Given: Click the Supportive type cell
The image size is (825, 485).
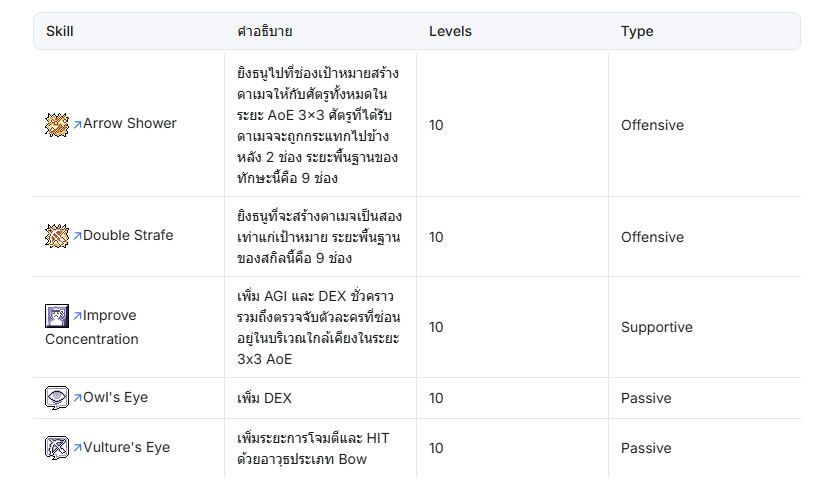Looking at the screenshot, I should 657,327.
